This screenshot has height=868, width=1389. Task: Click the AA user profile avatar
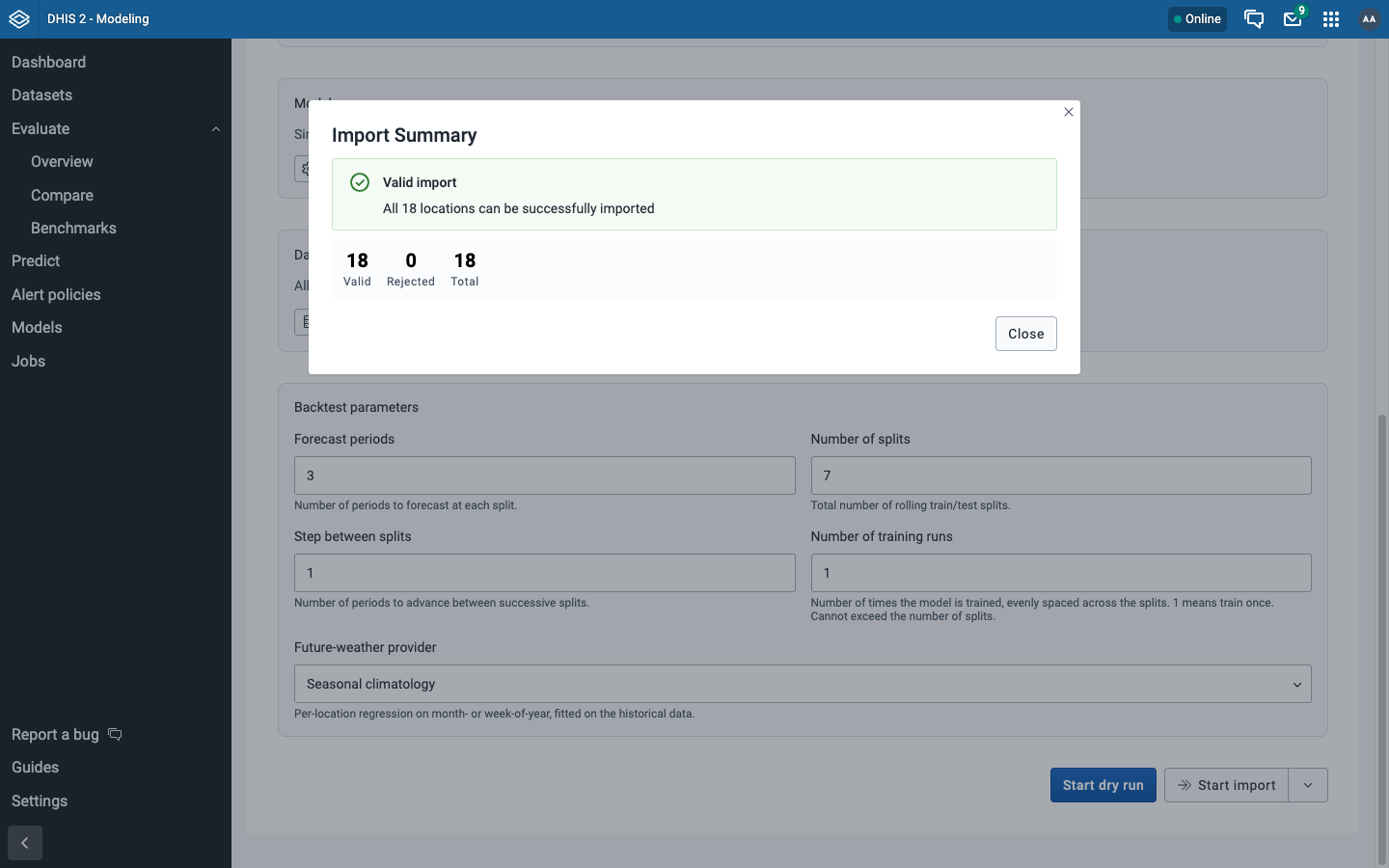pos(1369,19)
